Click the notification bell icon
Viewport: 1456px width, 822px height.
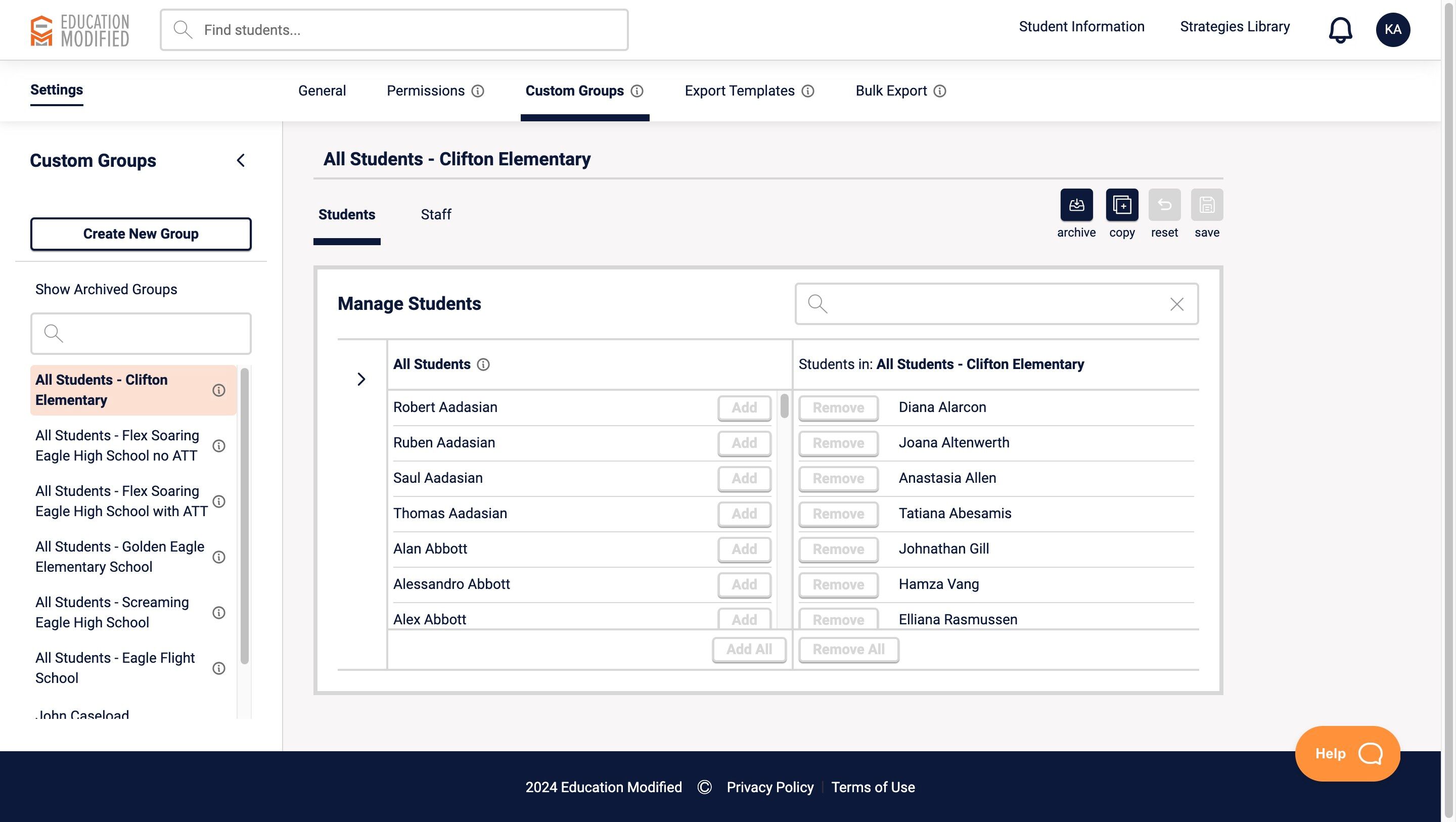tap(1340, 29)
